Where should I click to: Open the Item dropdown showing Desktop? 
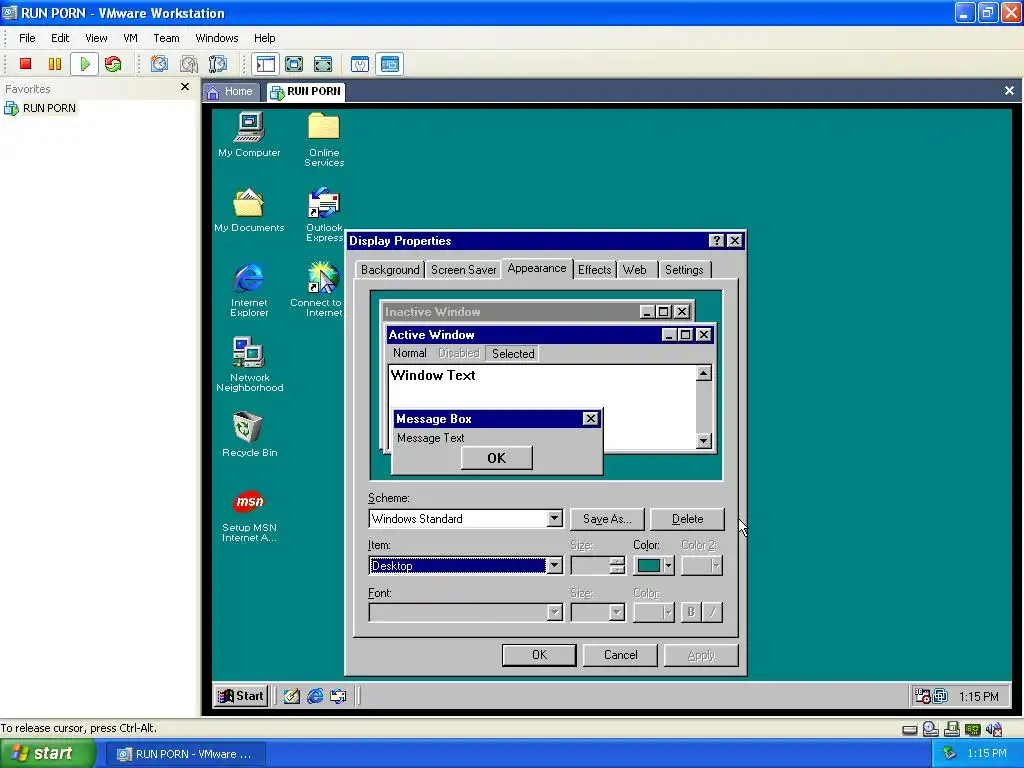point(554,566)
